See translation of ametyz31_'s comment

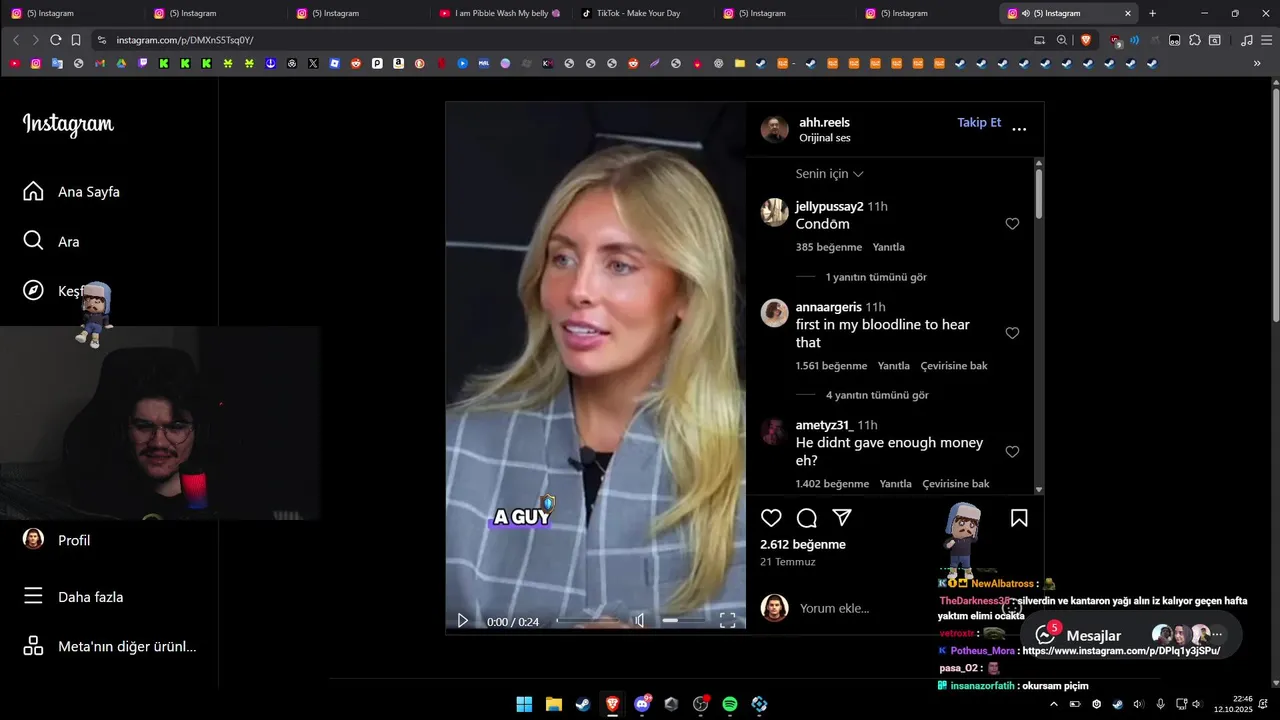point(956,484)
